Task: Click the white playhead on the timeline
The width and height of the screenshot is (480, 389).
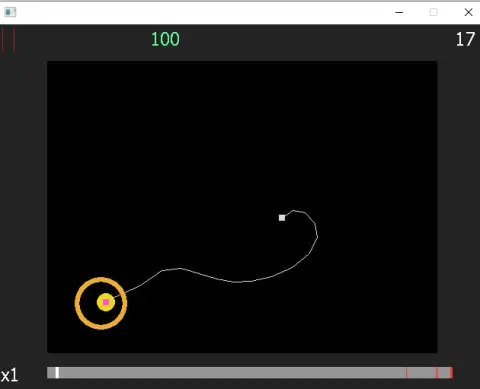Action: tap(57, 372)
